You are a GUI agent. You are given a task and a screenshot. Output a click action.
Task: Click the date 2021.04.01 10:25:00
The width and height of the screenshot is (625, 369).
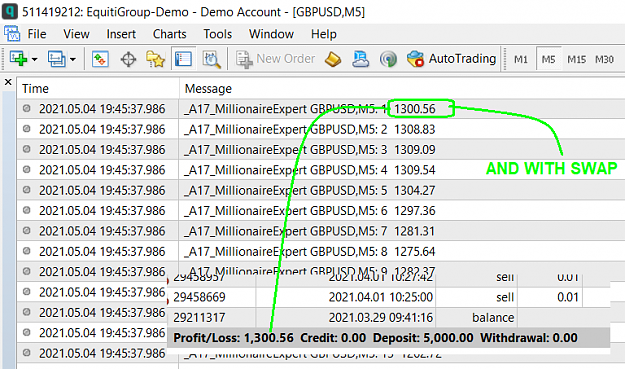[381, 297]
